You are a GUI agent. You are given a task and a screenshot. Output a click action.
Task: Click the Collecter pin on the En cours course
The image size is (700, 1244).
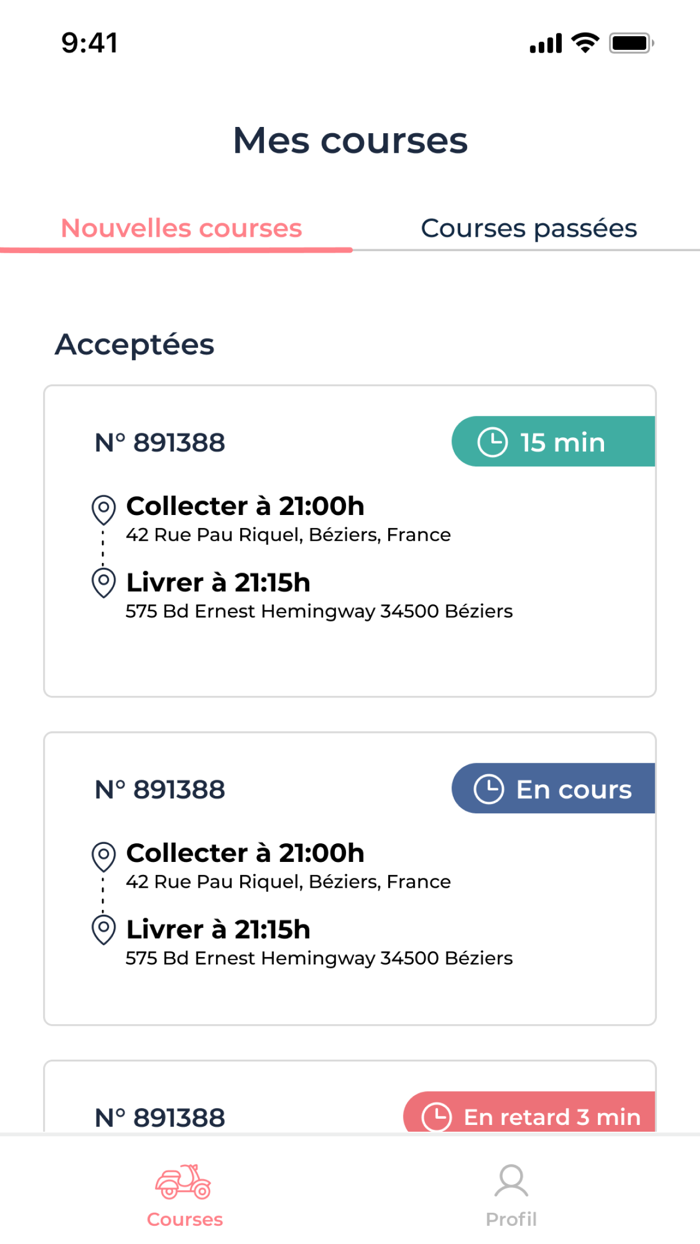click(103, 857)
